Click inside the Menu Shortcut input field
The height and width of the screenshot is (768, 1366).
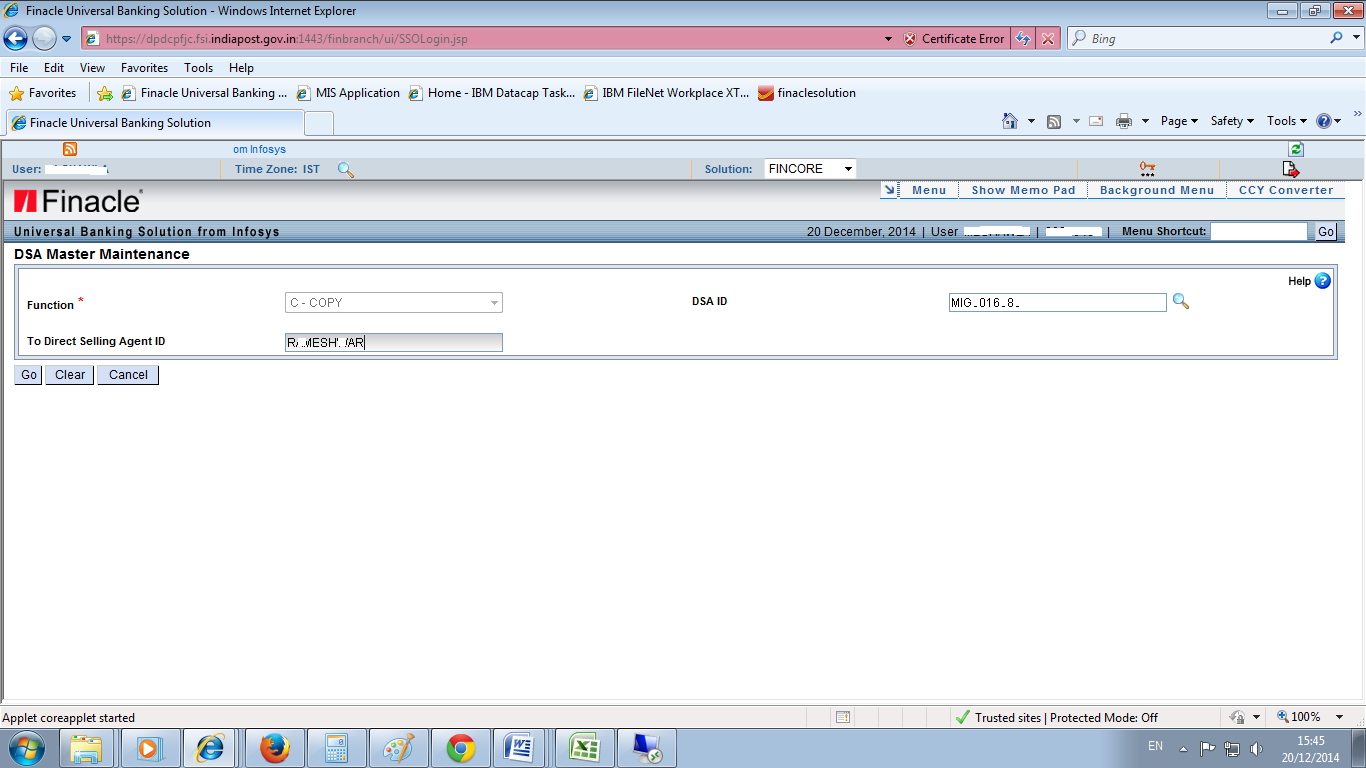(1259, 231)
